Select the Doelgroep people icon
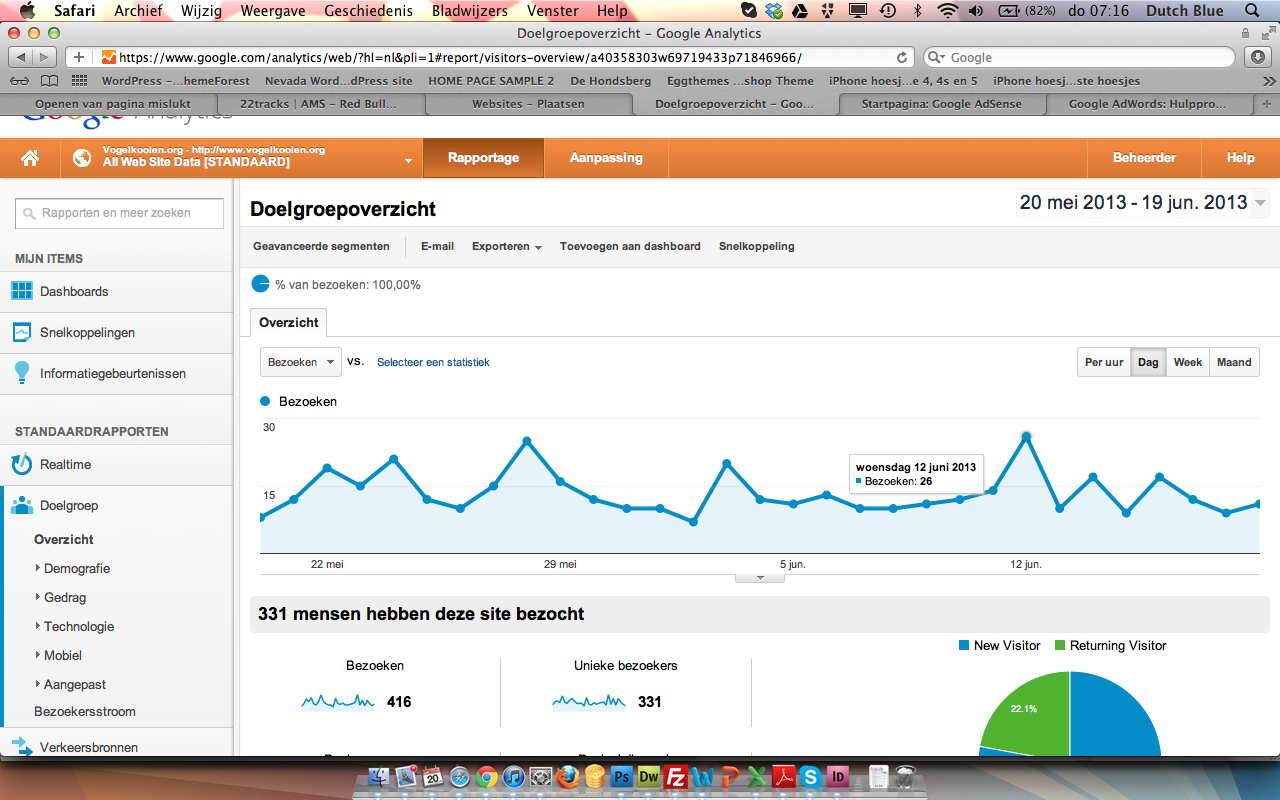Viewport: 1280px width, 800px height. coord(22,505)
